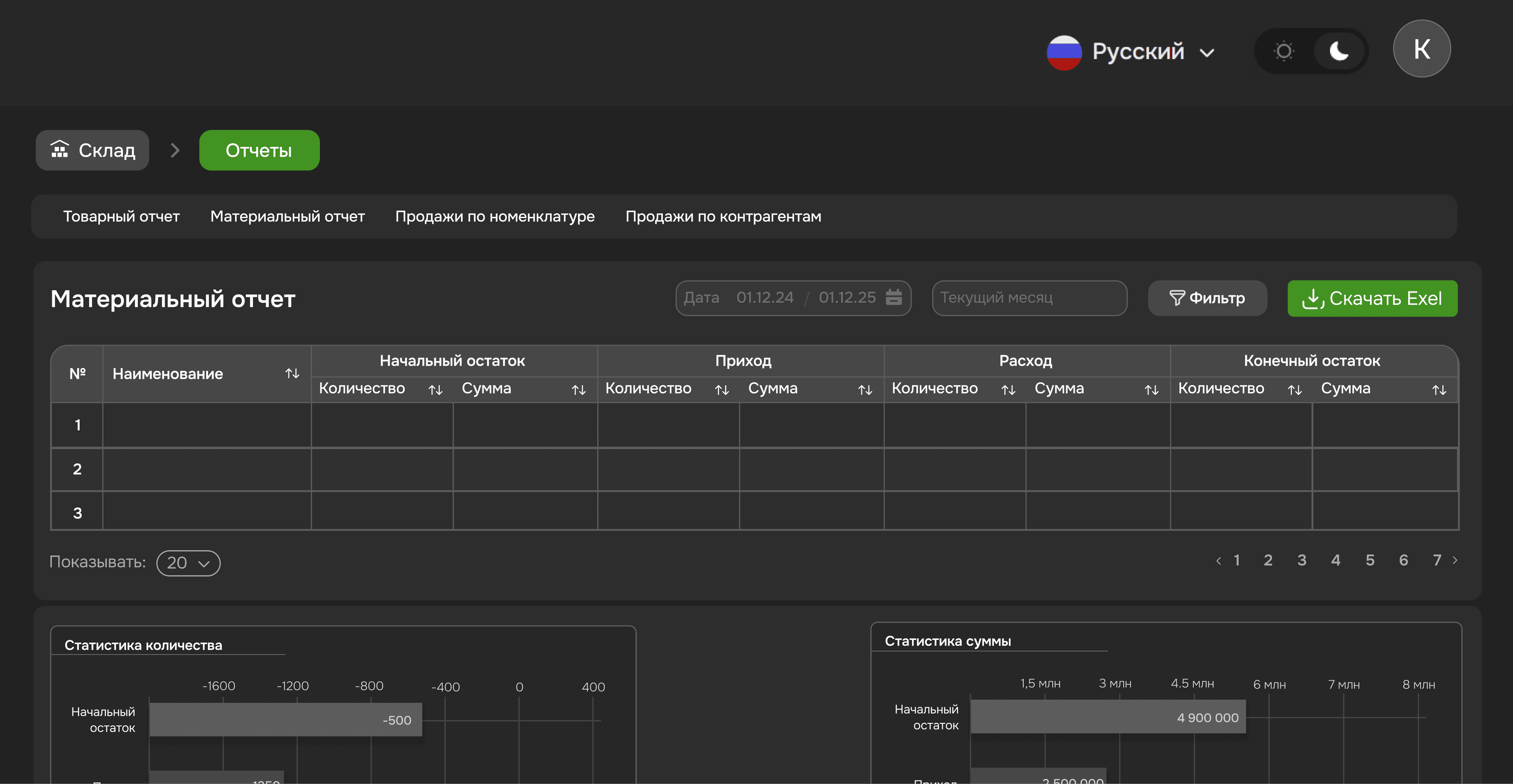Click the Начальный остаток -500 chart bar
This screenshot has height=784, width=1513.
coord(285,719)
